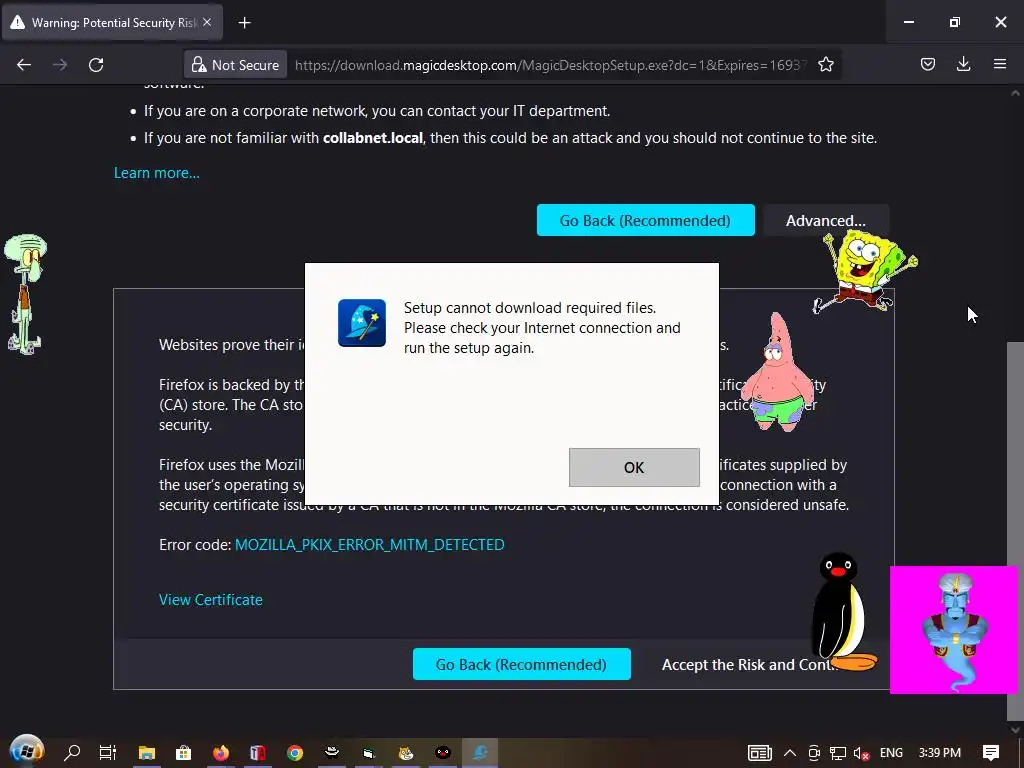The height and width of the screenshot is (768, 1024).
Task: Select the Warning: Potential Security Risk tab
Action: coord(112,22)
